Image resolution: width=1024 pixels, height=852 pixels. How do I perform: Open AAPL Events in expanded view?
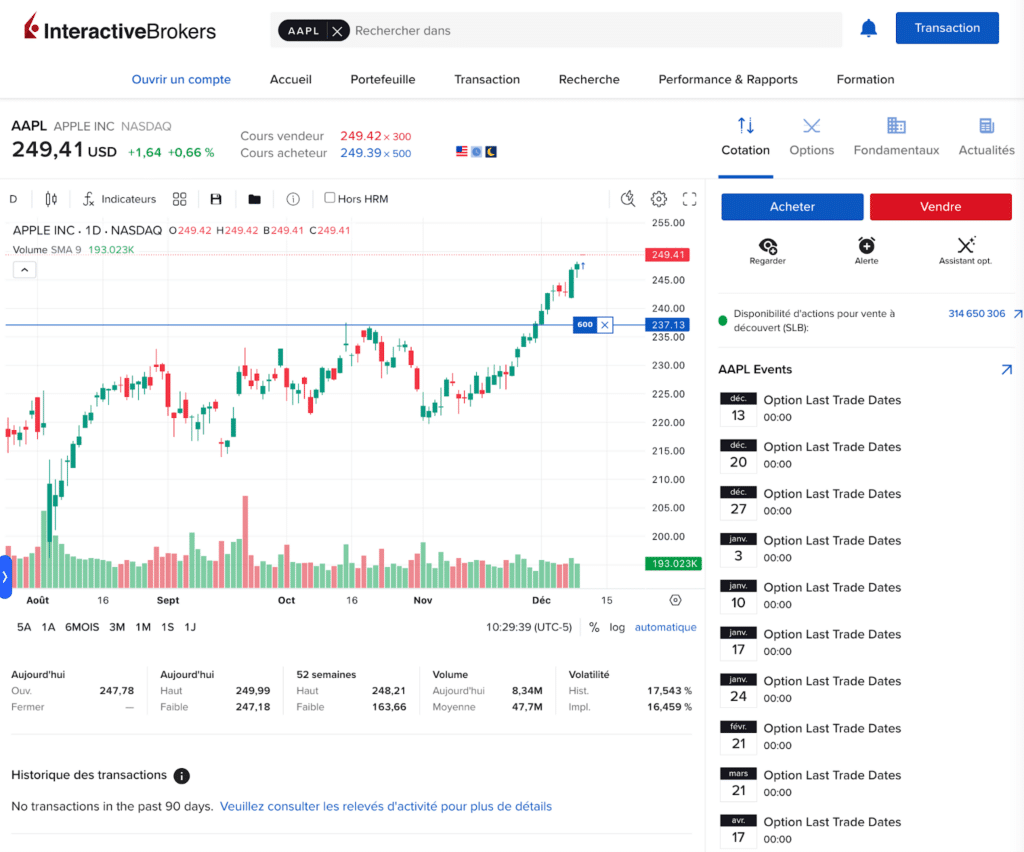1006,370
